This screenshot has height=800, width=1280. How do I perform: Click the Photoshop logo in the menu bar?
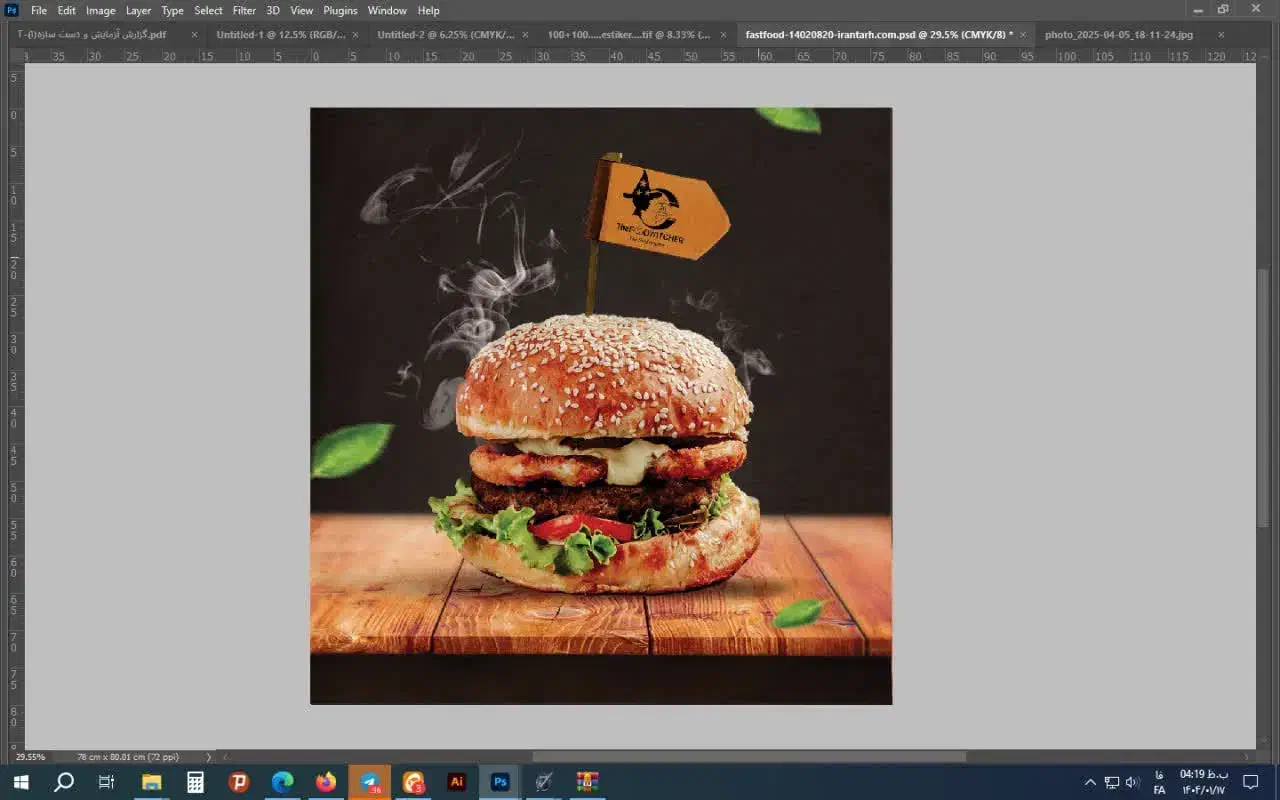coord(12,10)
